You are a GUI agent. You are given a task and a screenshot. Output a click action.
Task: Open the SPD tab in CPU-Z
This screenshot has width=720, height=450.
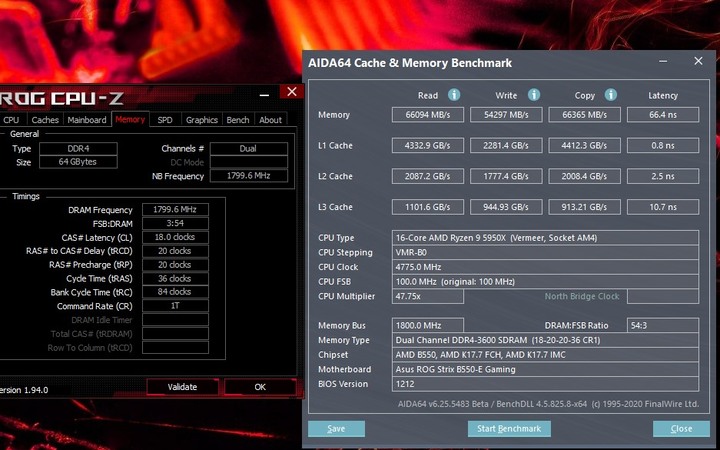(165, 120)
